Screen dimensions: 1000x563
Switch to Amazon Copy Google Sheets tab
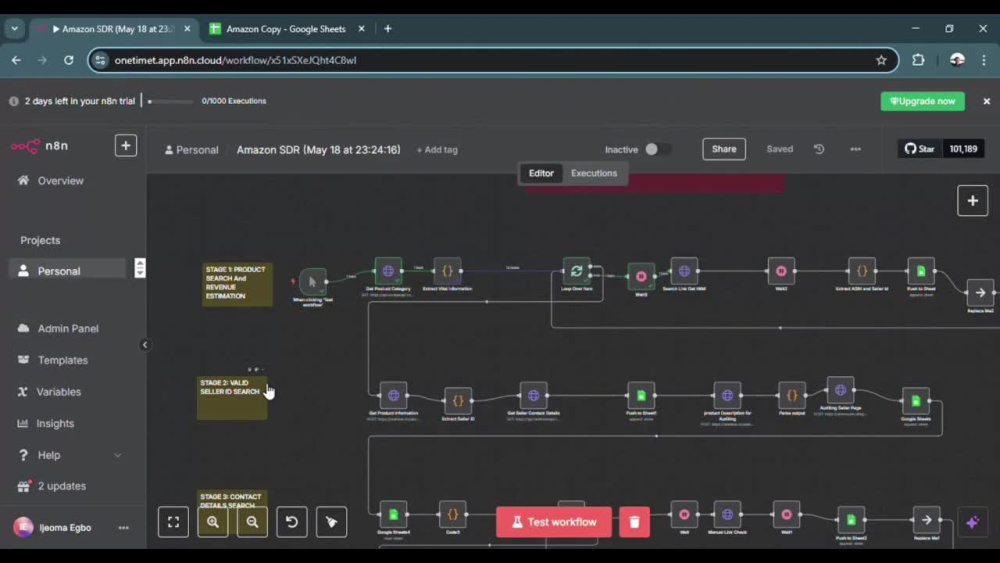coord(286,29)
